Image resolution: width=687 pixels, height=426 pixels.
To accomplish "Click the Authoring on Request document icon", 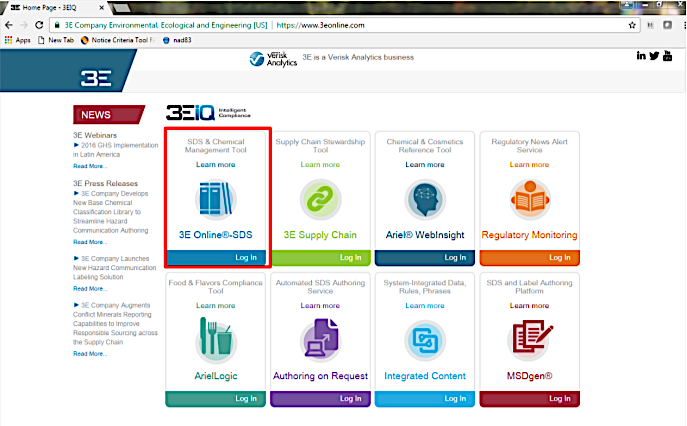I will 320,339.
